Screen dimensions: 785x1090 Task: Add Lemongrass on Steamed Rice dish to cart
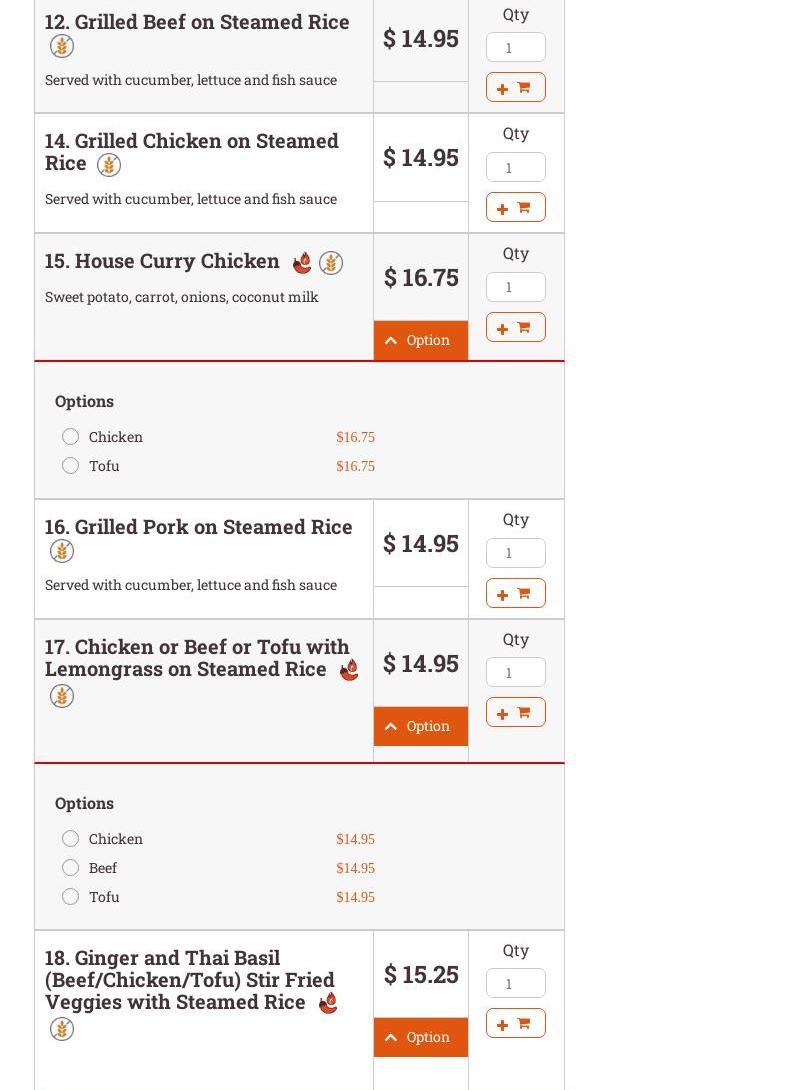point(515,712)
